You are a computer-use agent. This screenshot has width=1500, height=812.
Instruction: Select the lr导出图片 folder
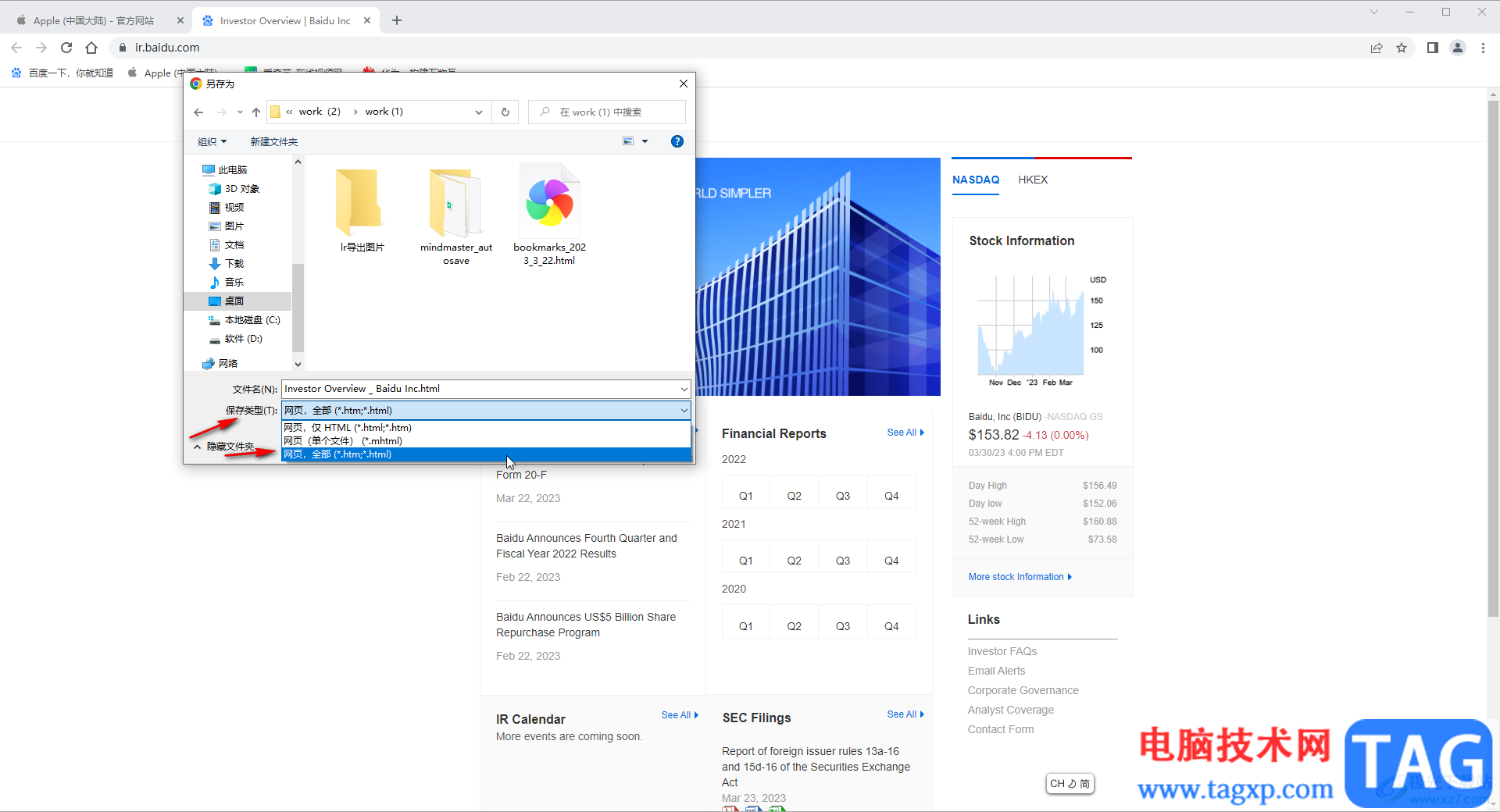tap(362, 210)
